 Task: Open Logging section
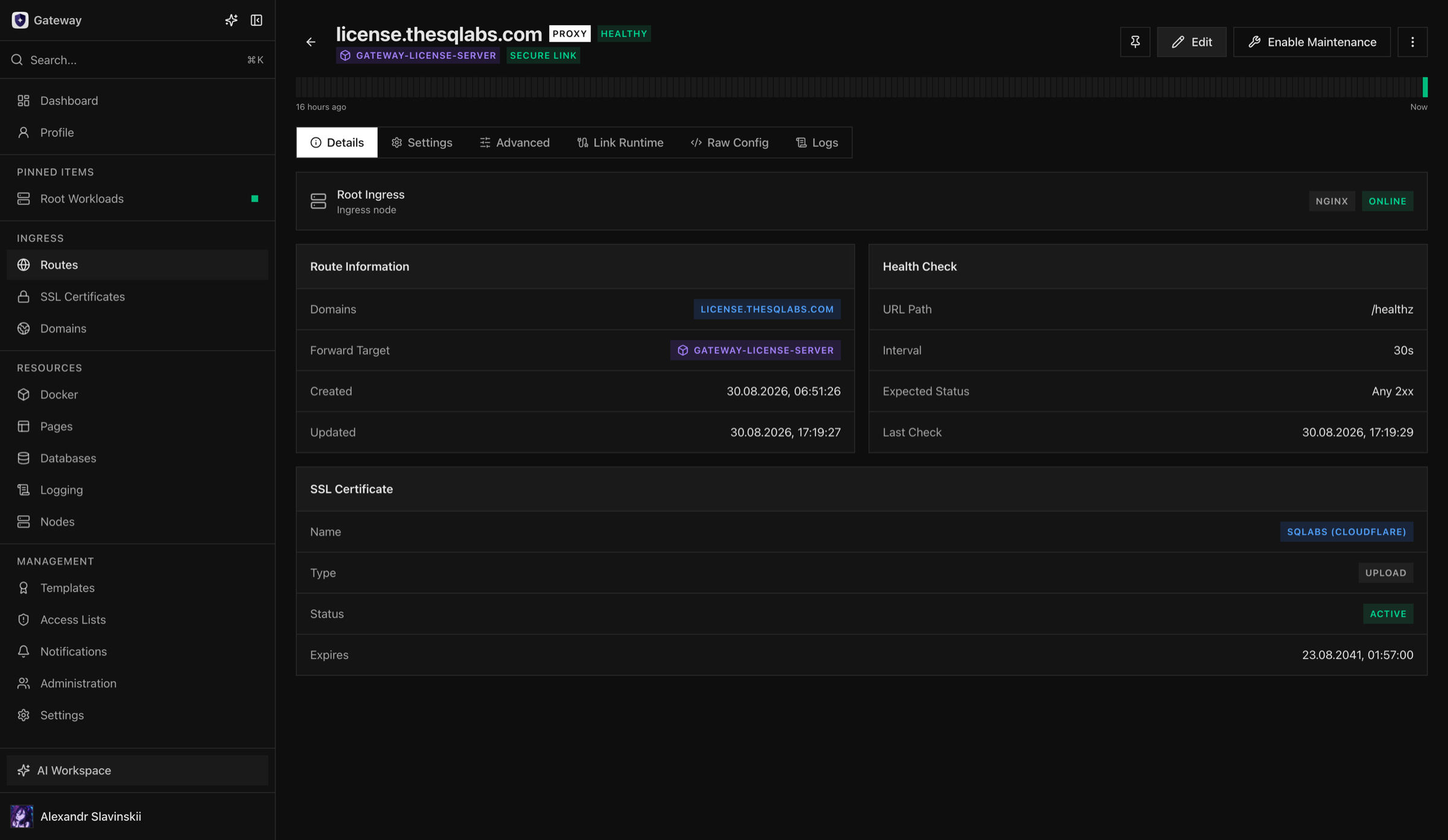138,490
